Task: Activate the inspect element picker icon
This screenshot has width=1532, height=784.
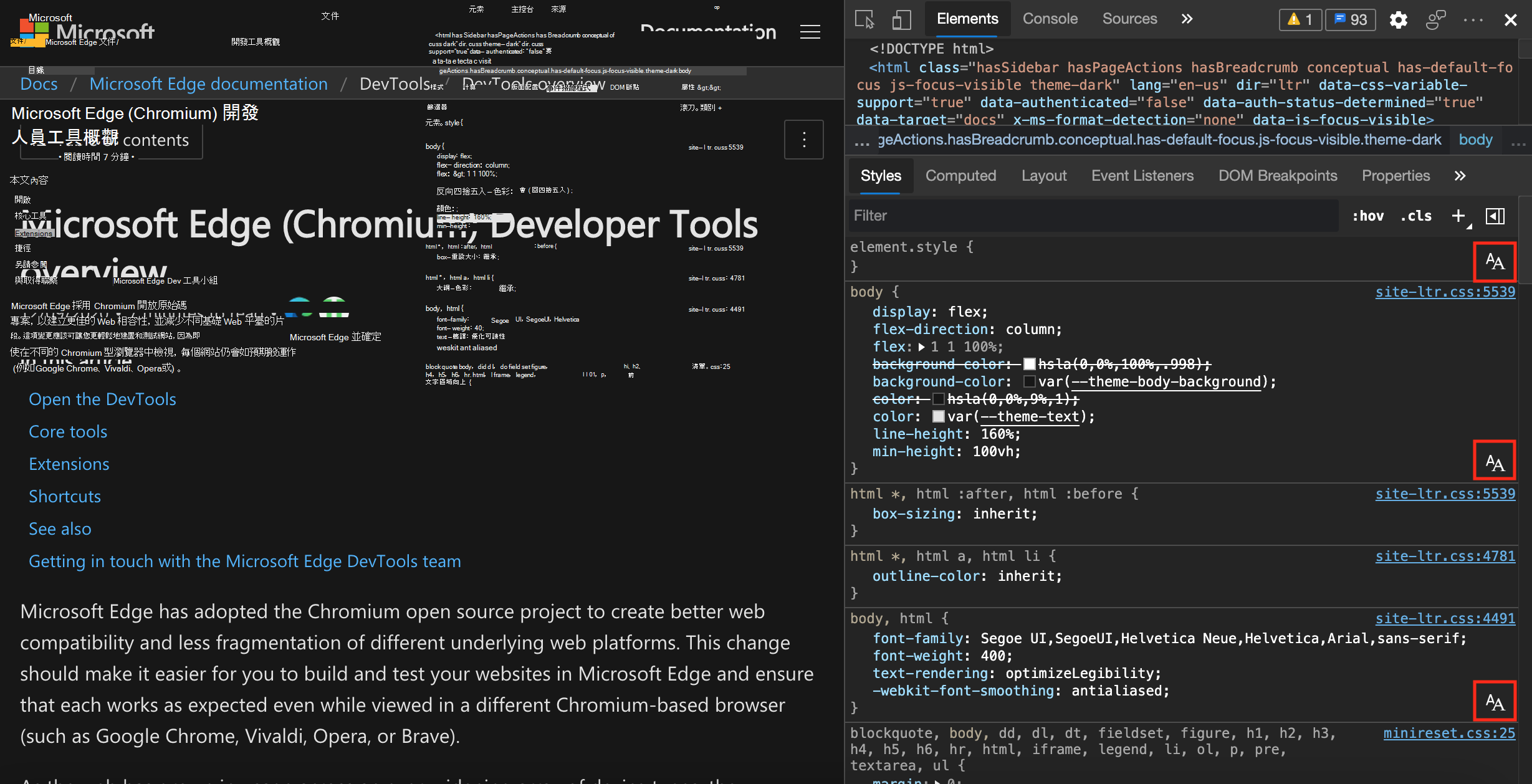Action: [x=864, y=19]
